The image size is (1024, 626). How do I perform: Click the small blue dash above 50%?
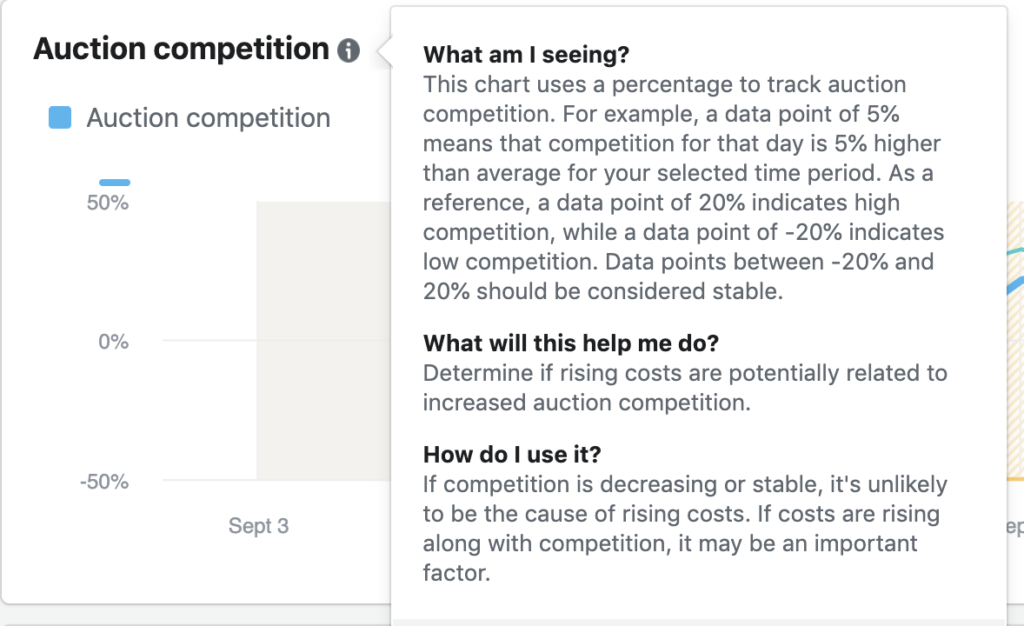coord(114,183)
